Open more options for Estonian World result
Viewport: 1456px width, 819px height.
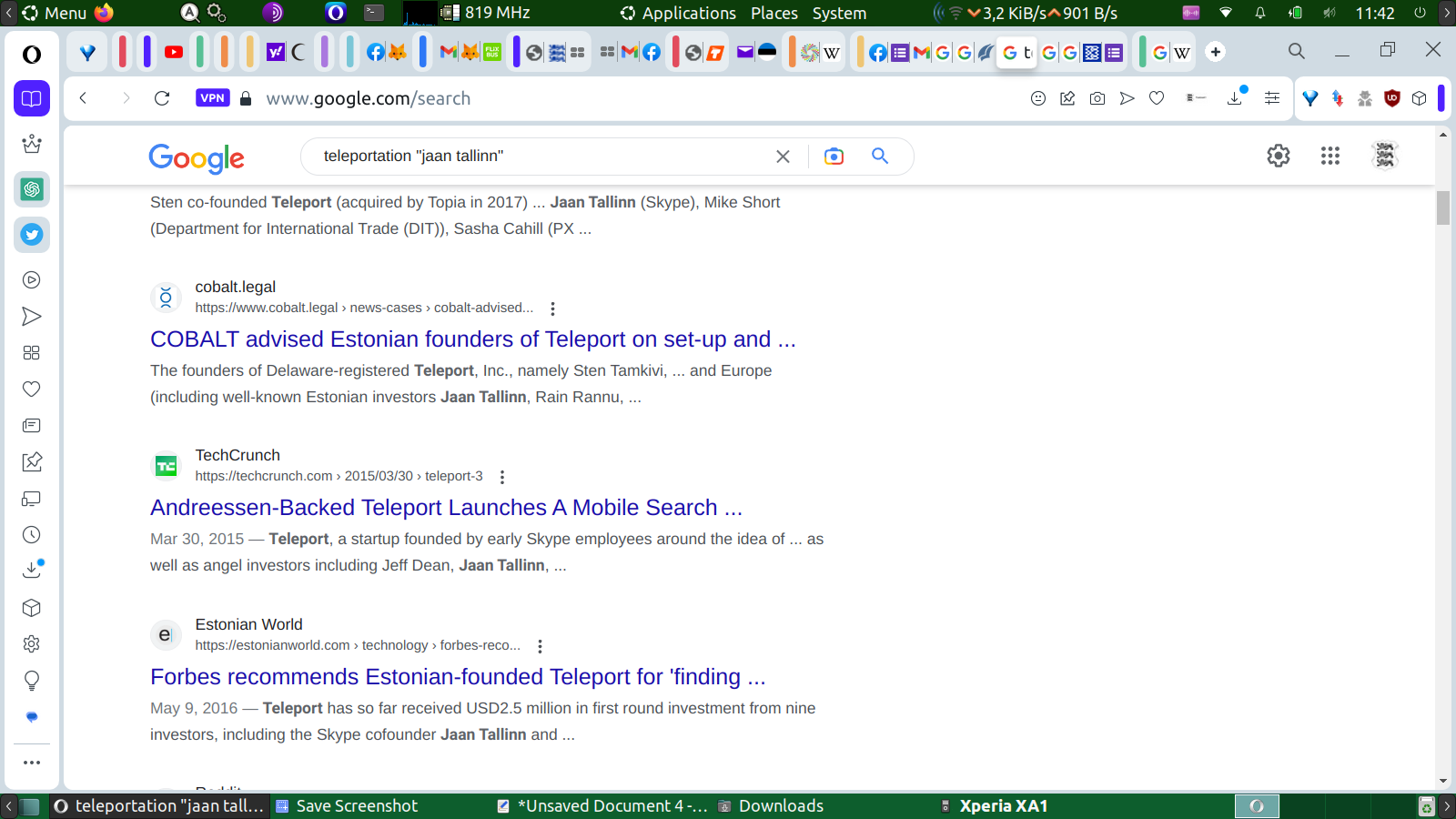[541, 646]
